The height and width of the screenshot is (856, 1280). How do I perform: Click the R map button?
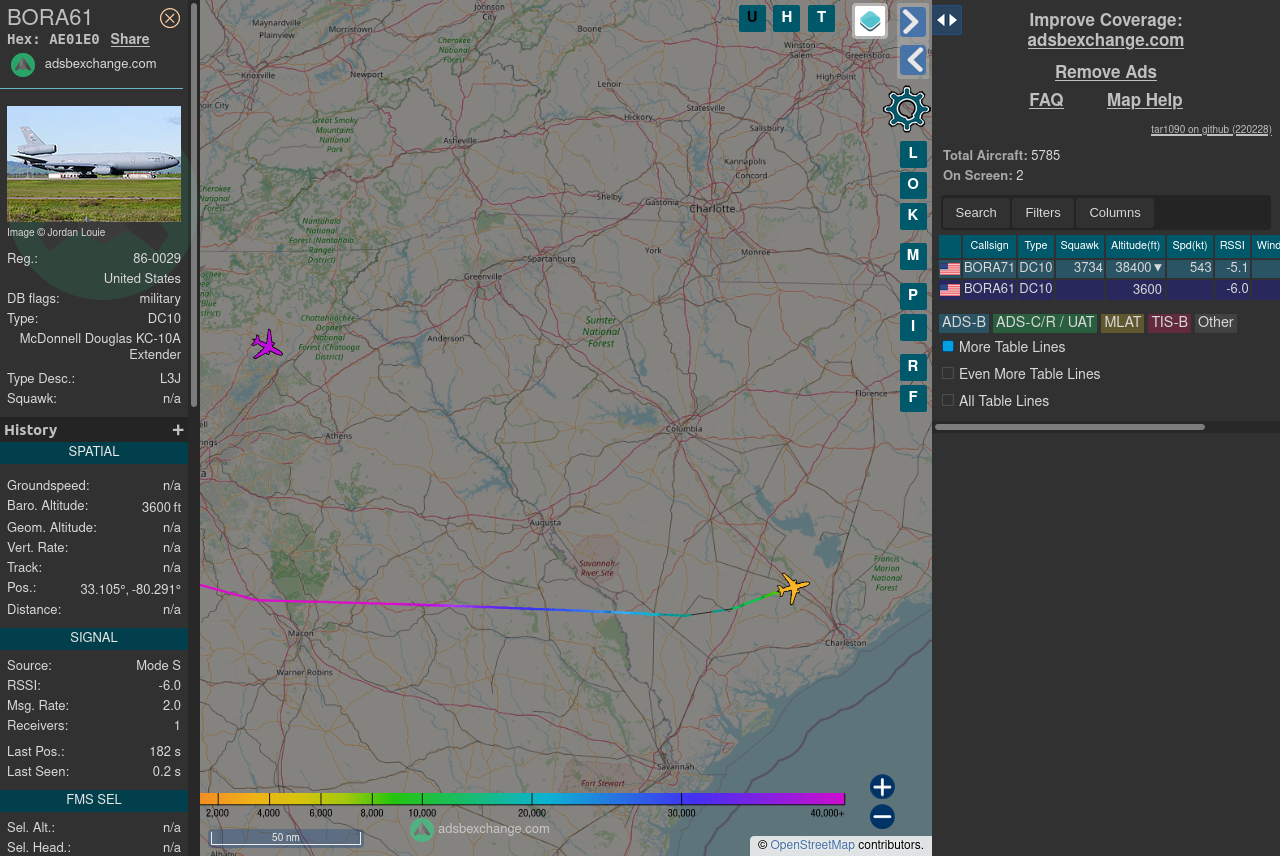tap(913, 367)
